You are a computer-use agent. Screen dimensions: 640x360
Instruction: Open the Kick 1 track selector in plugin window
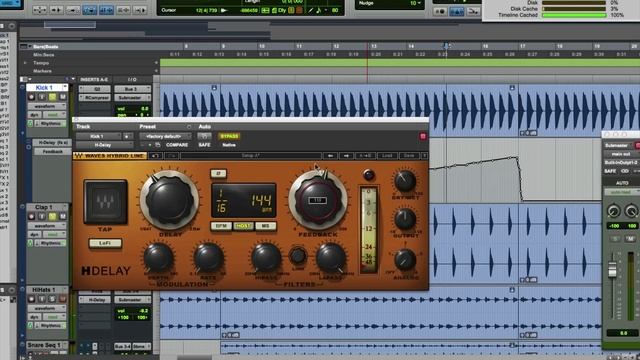coord(98,136)
